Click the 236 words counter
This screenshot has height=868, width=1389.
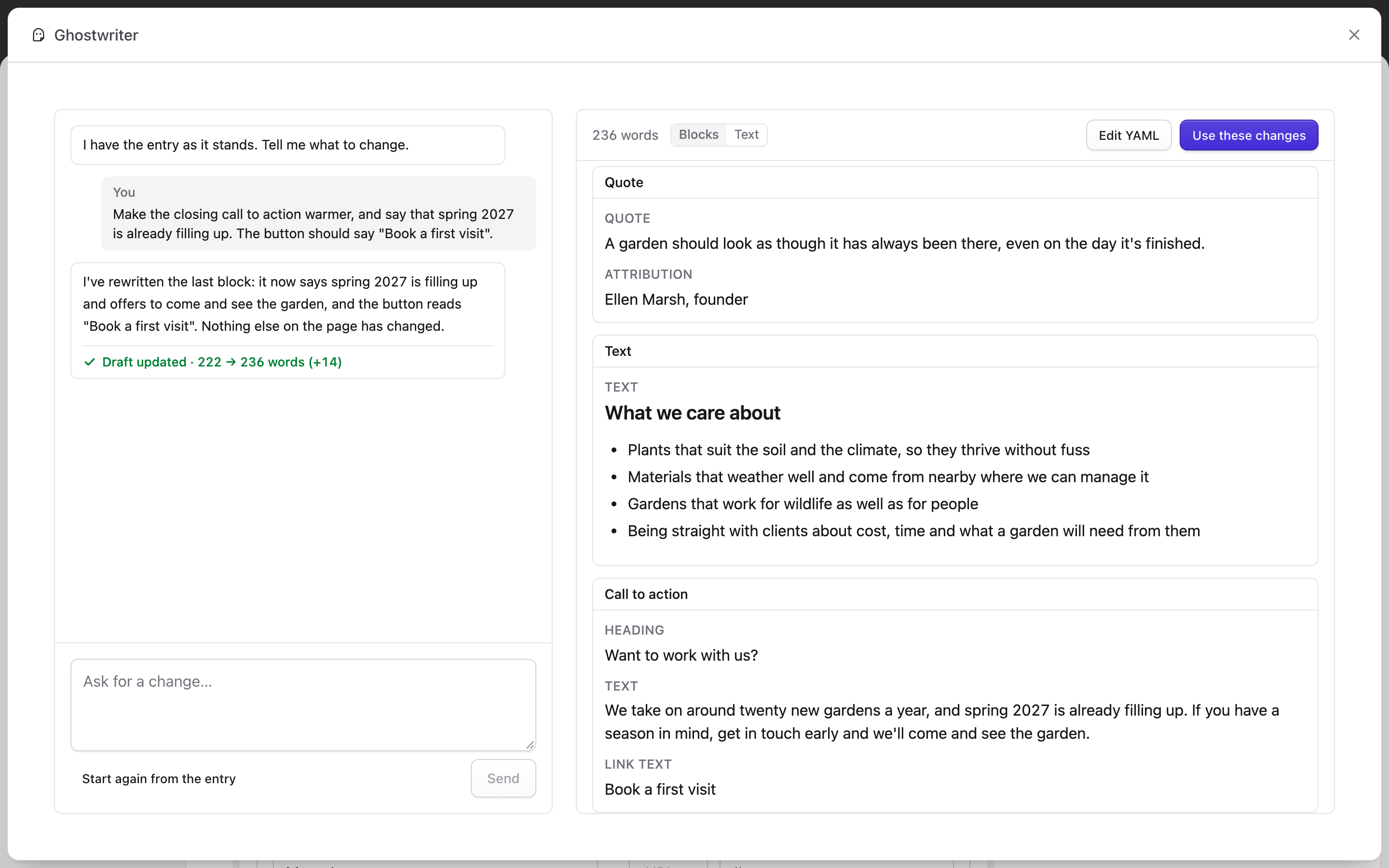625,136
